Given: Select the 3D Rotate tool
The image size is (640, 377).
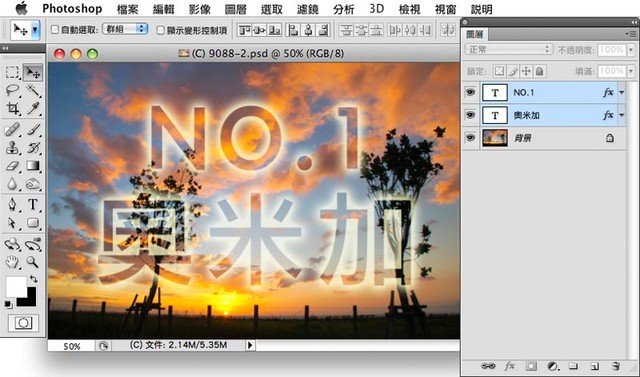Looking at the screenshot, I should coord(12,244).
